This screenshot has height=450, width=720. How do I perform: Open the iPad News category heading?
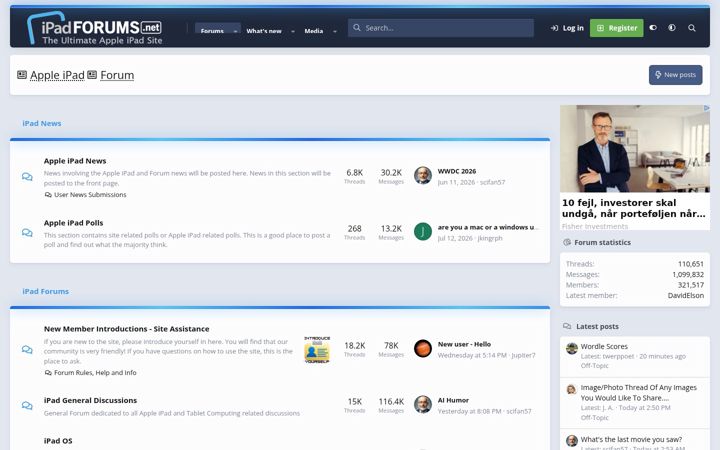[x=42, y=124]
